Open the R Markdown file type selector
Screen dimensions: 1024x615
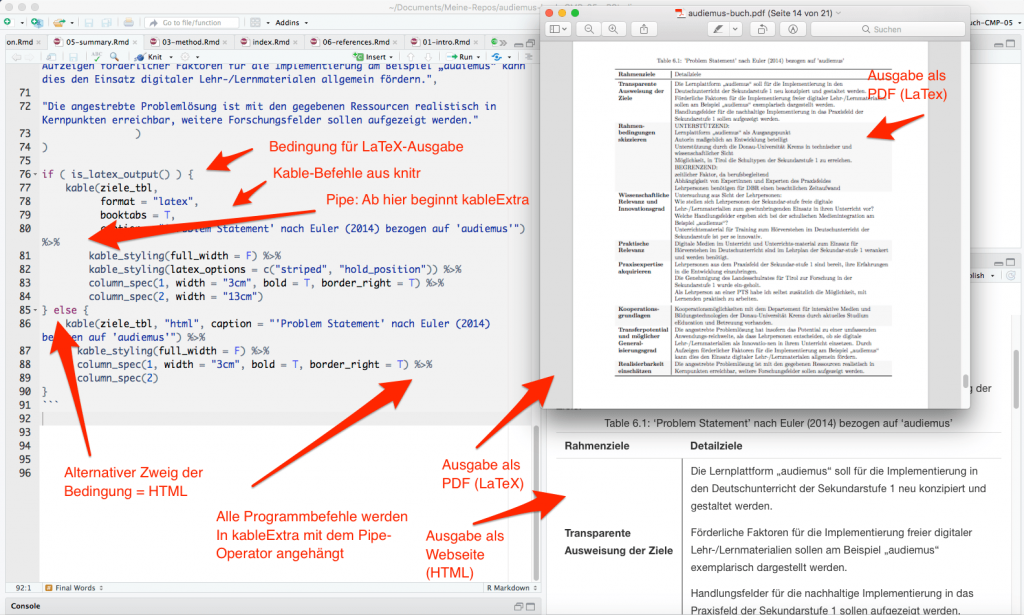click(x=511, y=588)
